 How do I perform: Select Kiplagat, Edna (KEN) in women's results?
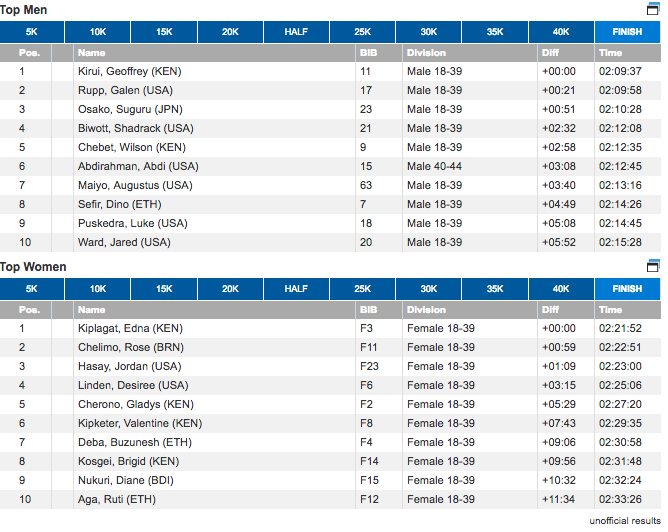pyautogui.click(x=130, y=328)
